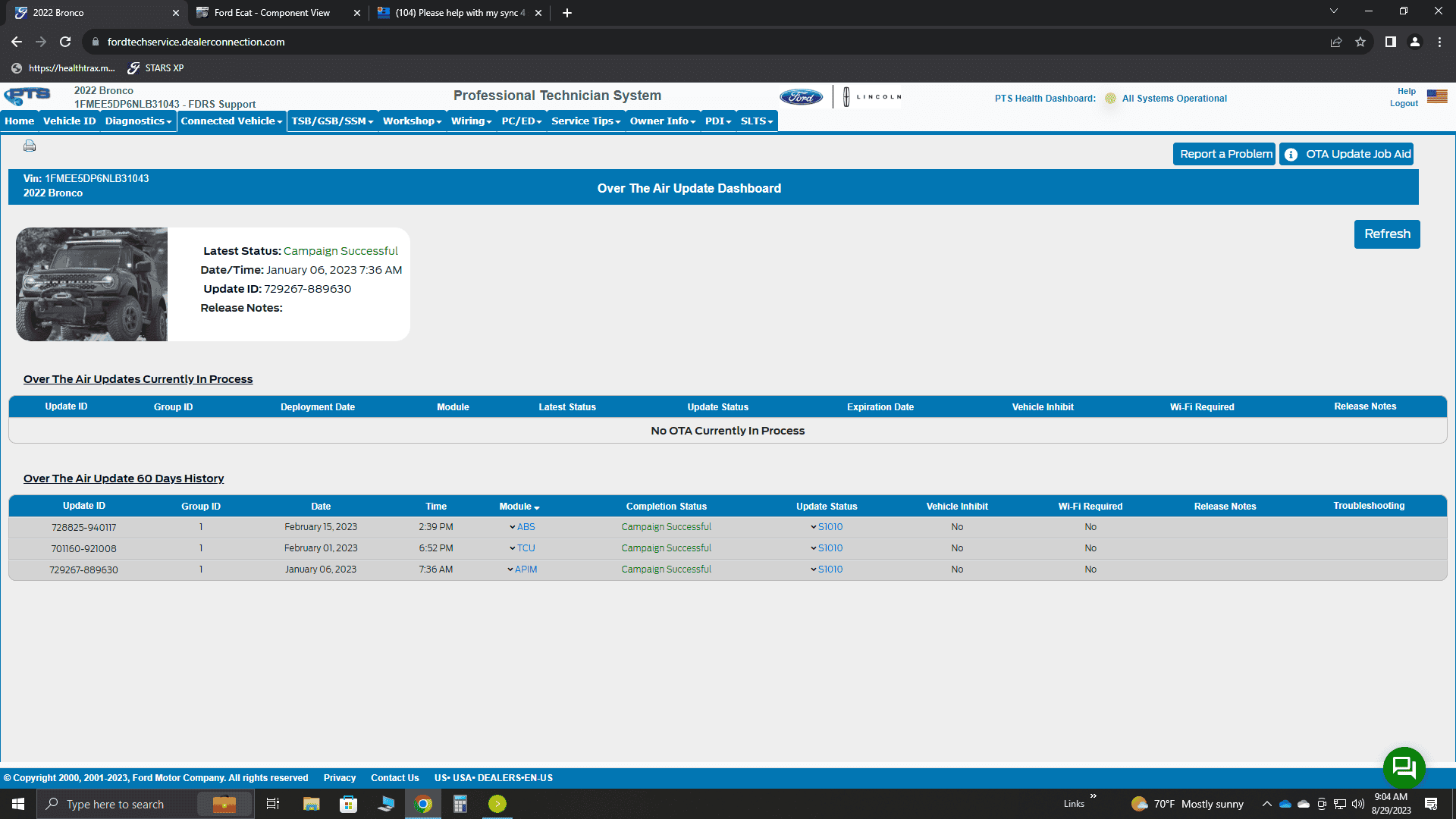This screenshot has height=819, width=1456.
Task: Expand the S1010 status for APIM row
Action: coord(827,570)
